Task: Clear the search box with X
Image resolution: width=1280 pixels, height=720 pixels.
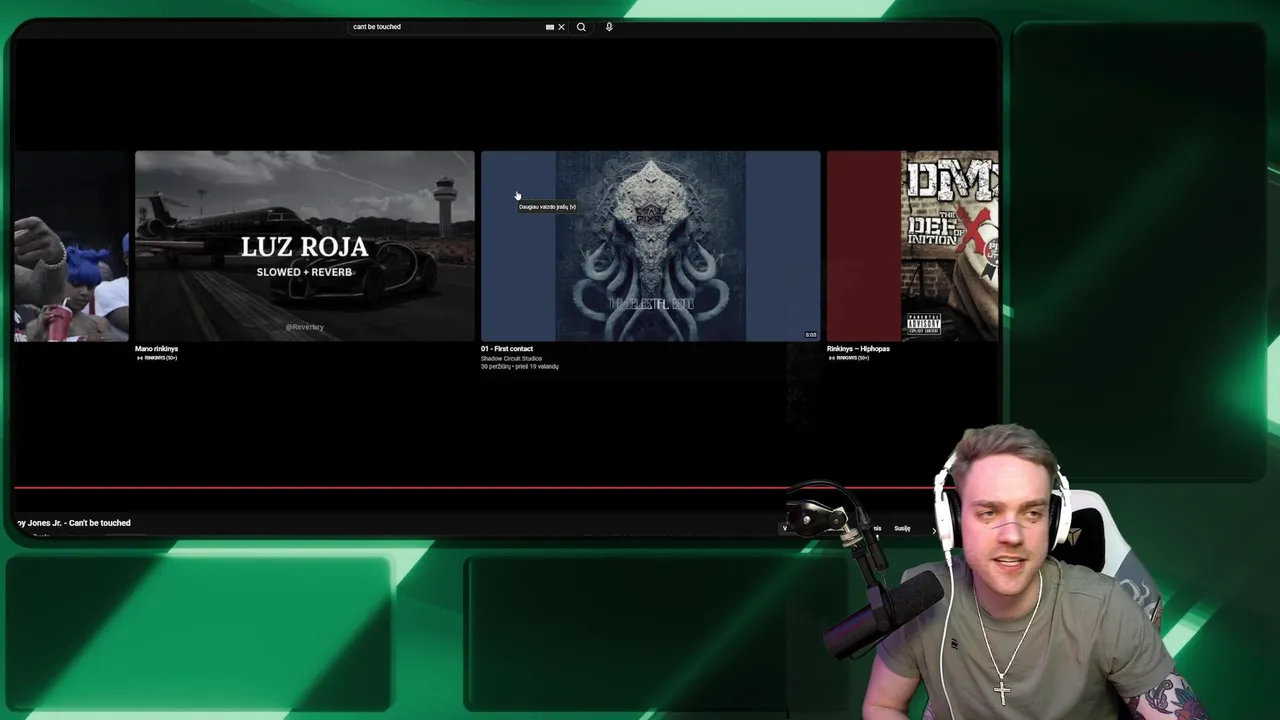Action: point(561,27)
